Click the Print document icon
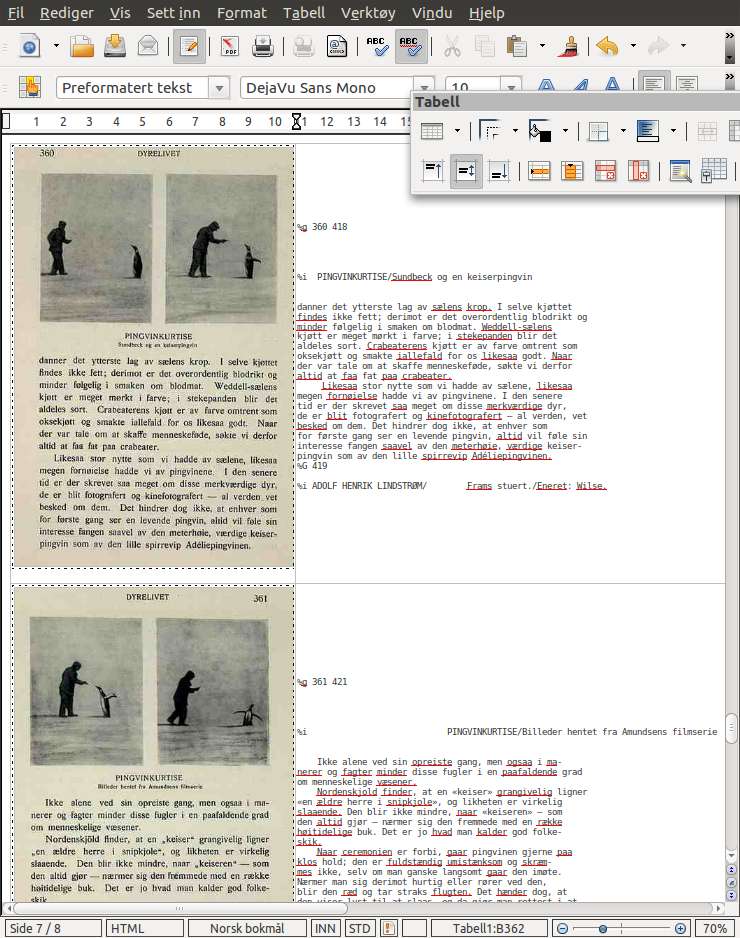This screenshot has width=740, height=938. pos(263,46)
